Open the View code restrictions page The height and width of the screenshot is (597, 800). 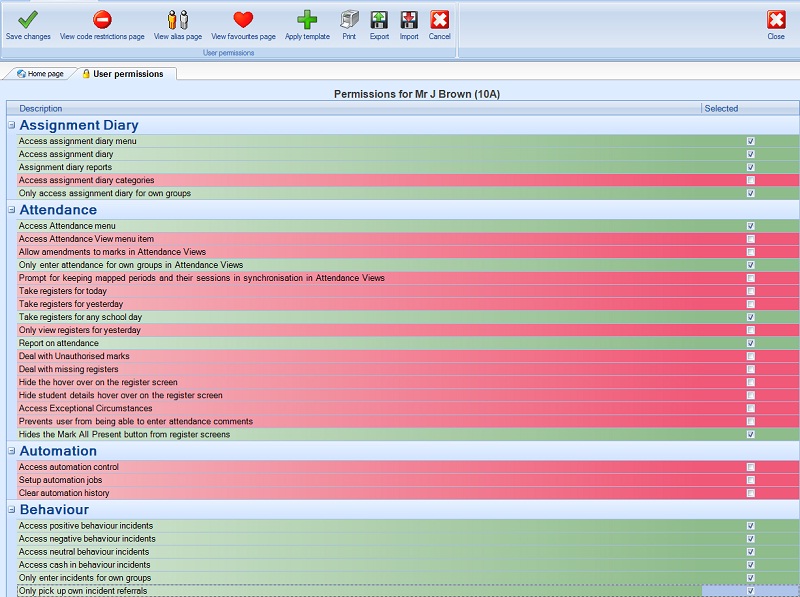(x=102, y=20)
